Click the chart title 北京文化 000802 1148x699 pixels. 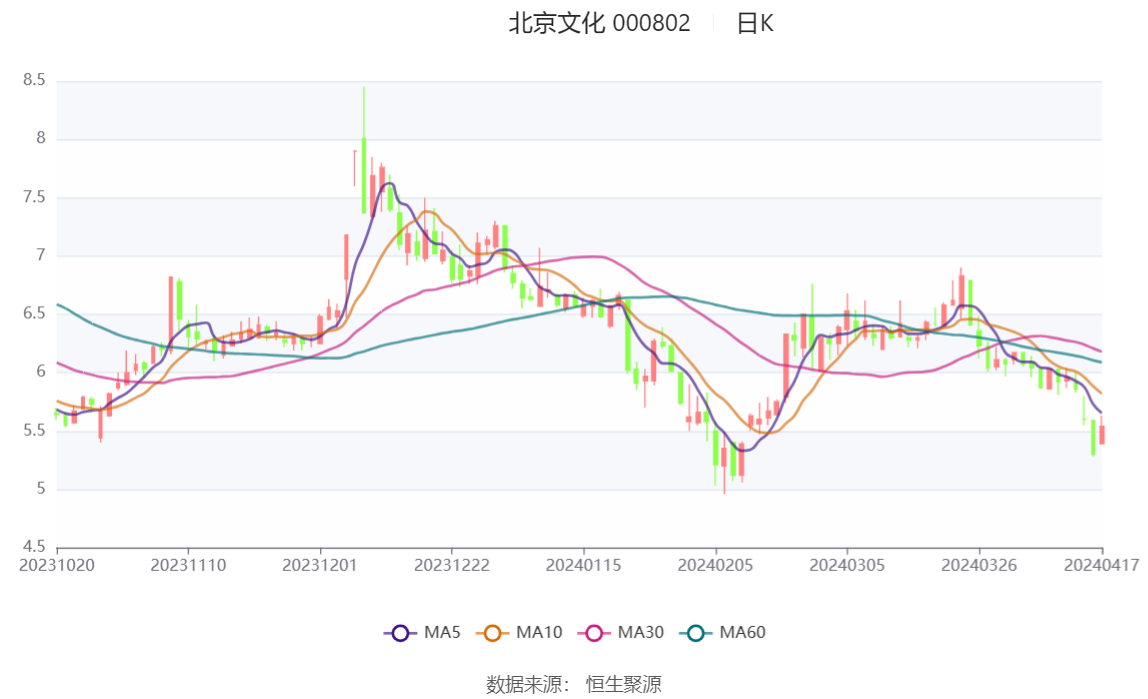click(x=599, y=23)
